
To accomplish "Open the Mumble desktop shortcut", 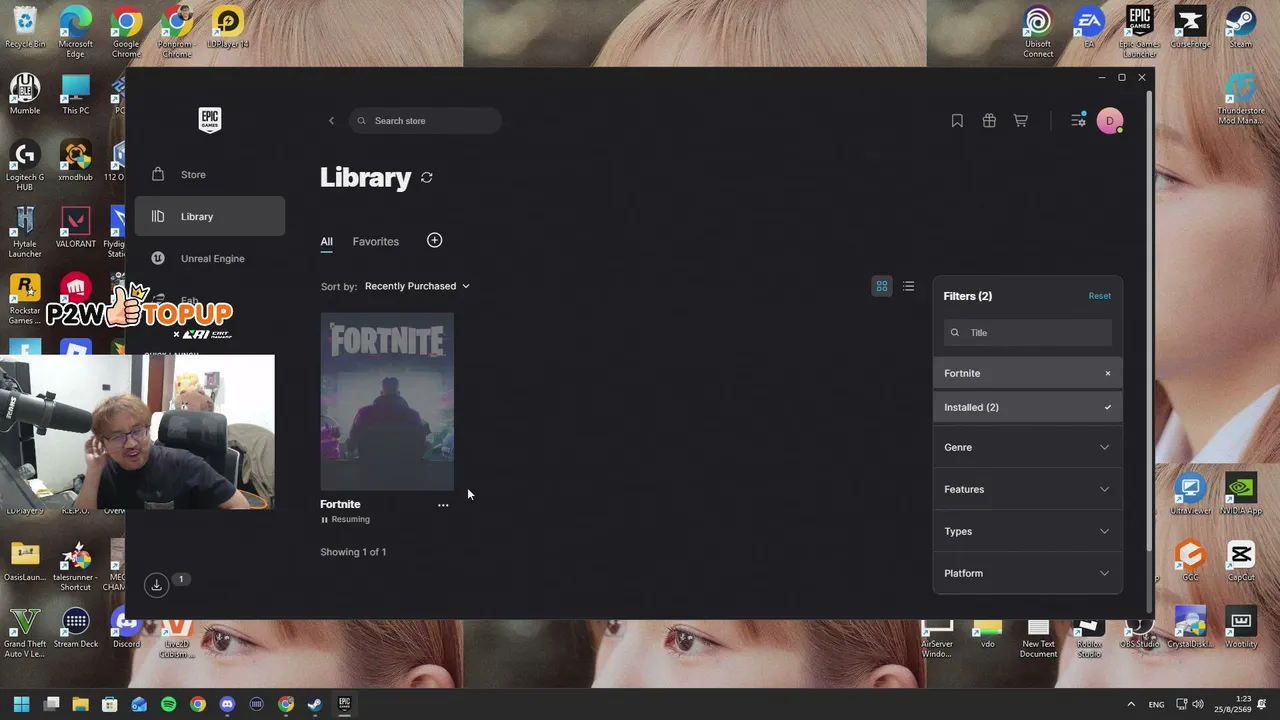I will click(x=25, y=94).
